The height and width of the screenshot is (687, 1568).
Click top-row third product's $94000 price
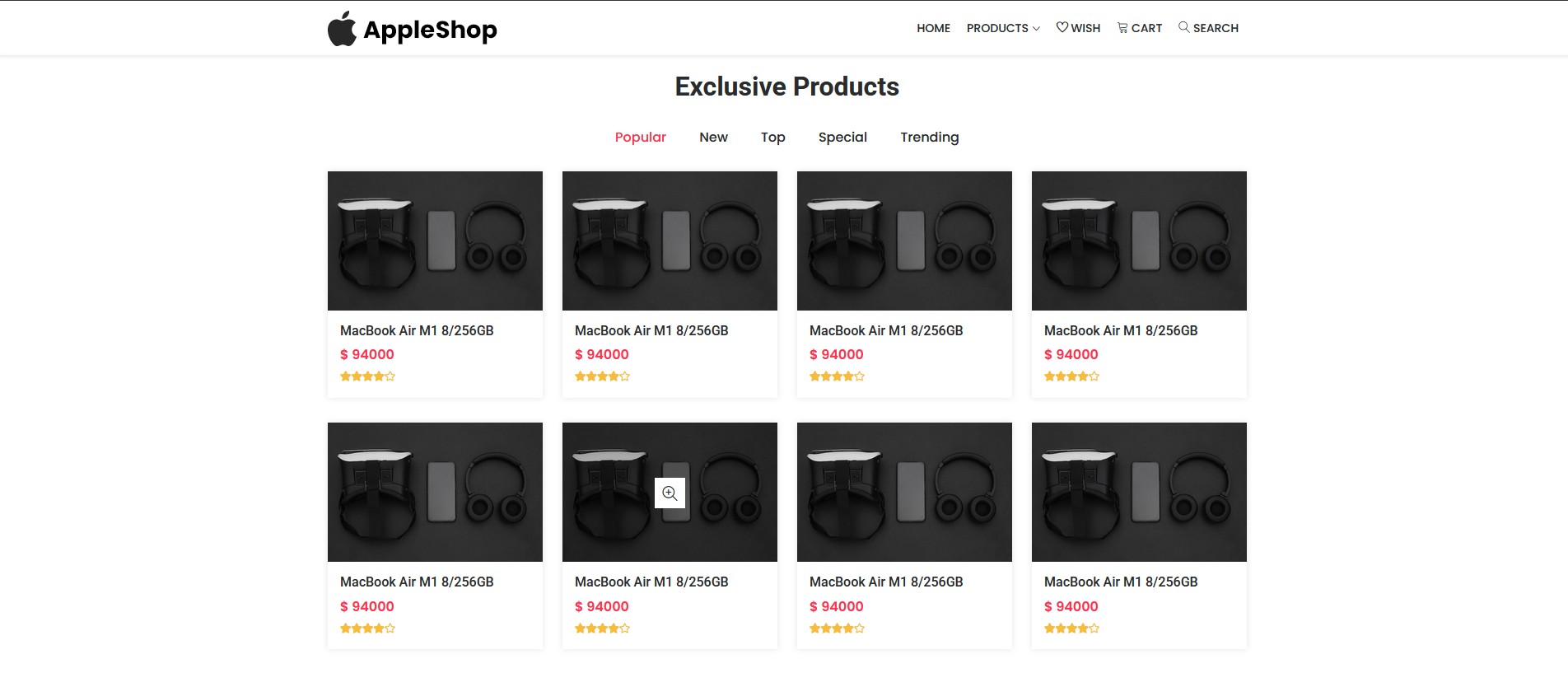pos(836,354)
